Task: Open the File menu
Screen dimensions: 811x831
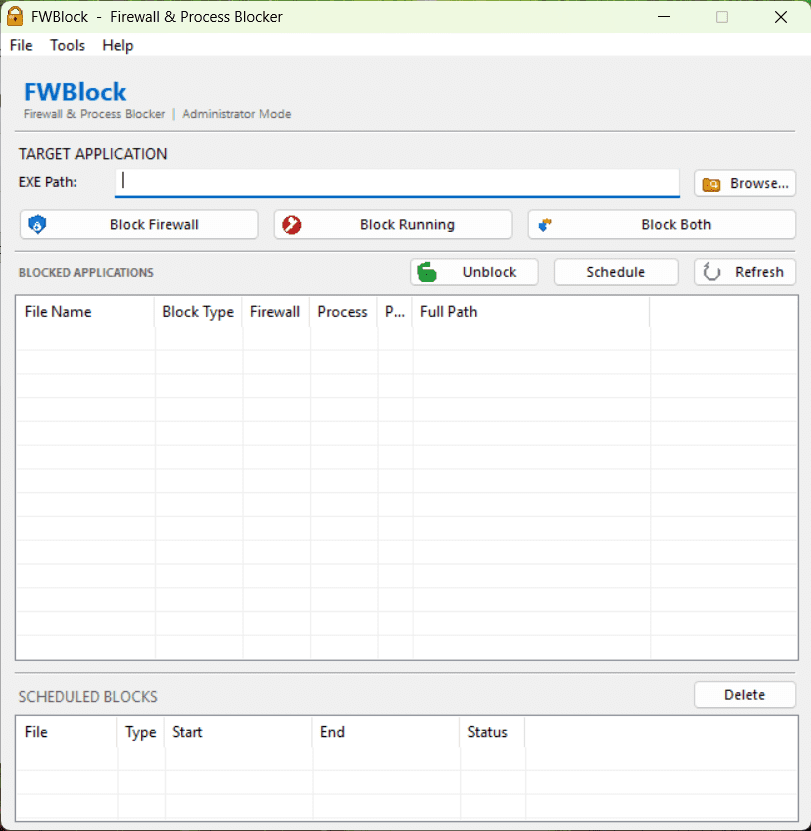Action: (21, 45)
